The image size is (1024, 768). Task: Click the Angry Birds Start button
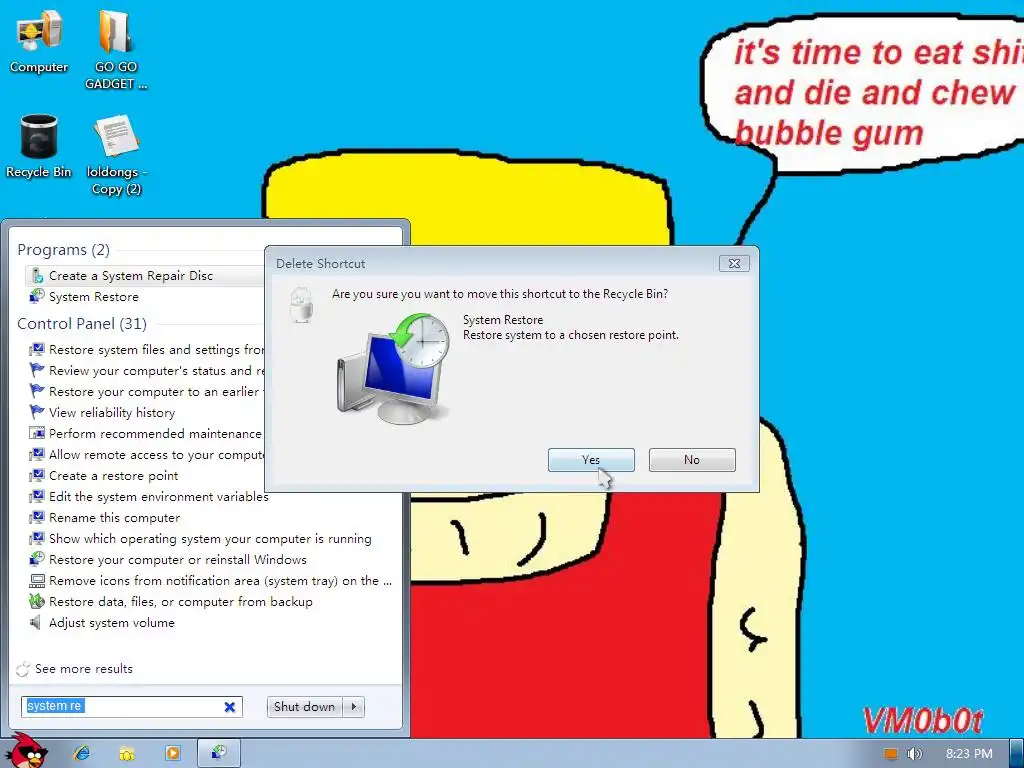tap(26, 750)
